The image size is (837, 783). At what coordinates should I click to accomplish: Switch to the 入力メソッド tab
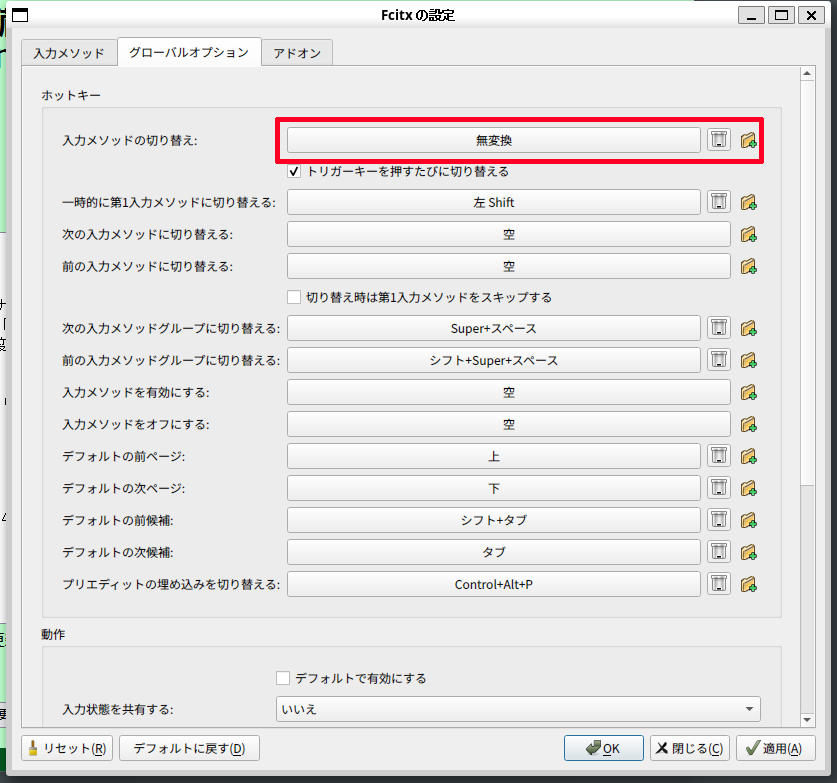69,53
